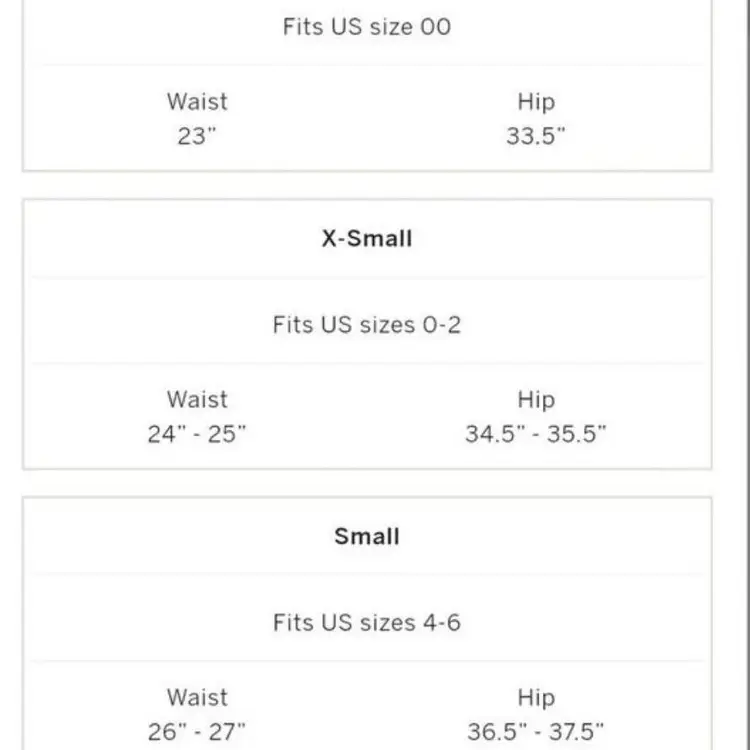Click the divider line below the Small heading
750x750 pixels.
click(366, 575)
